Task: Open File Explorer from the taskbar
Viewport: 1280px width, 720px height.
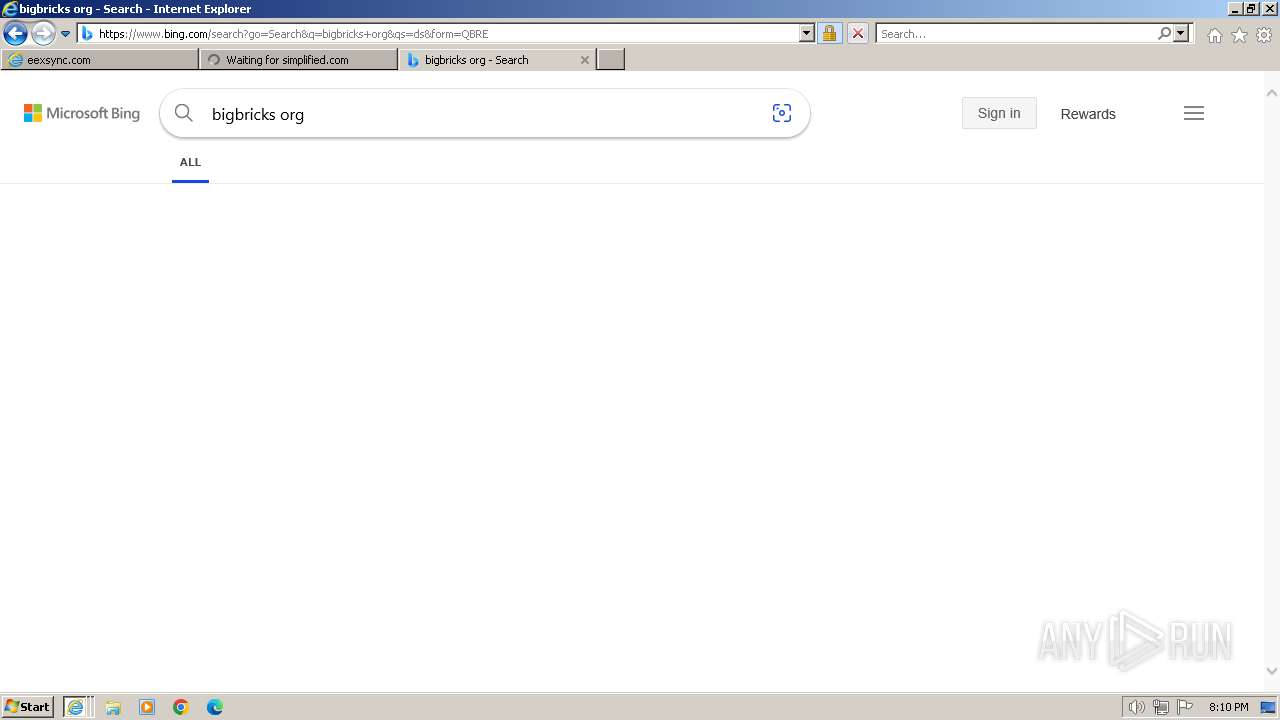Action: [x=113, y=707]
